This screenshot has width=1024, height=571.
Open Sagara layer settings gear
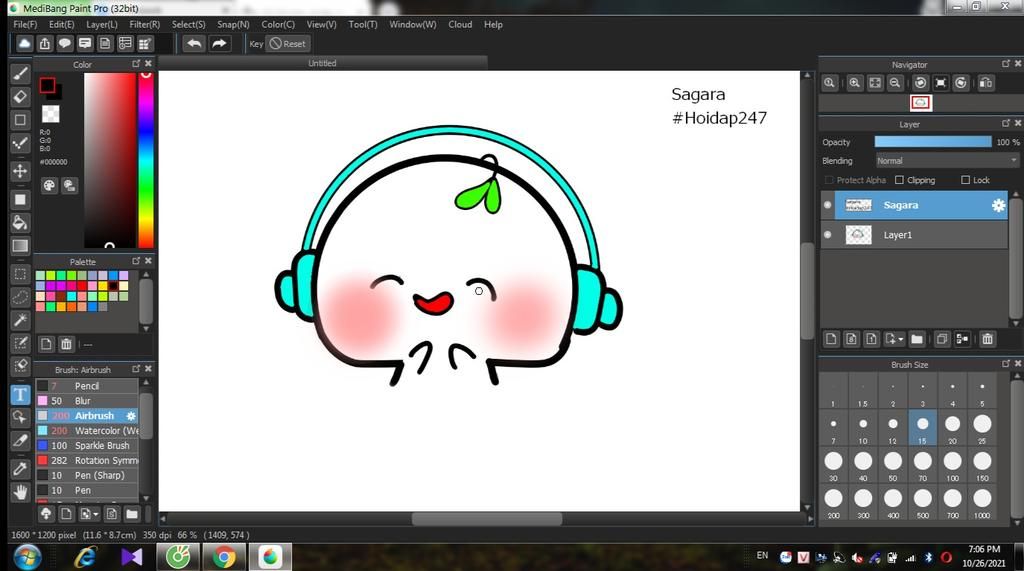point(998,205)
